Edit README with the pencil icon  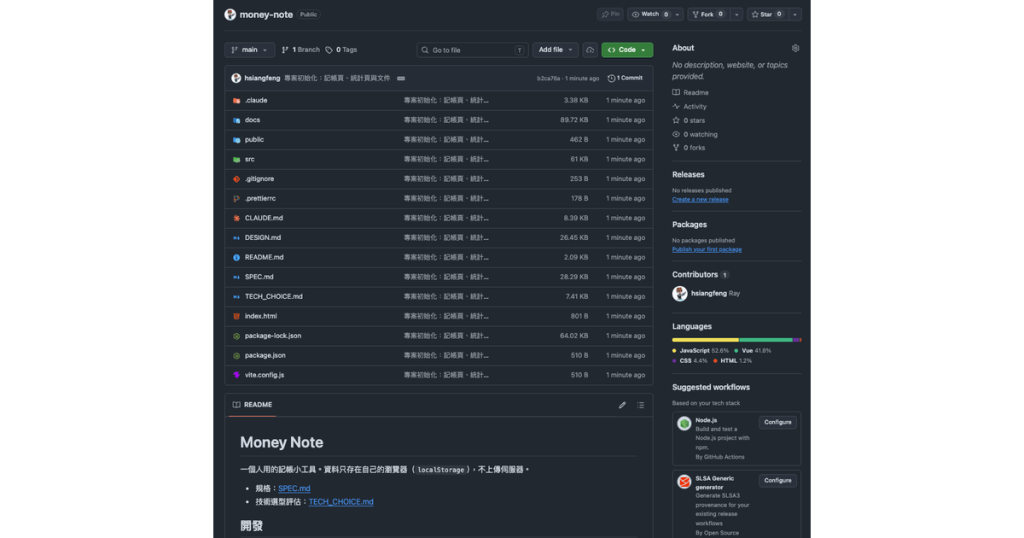click(x=622, y=405)
